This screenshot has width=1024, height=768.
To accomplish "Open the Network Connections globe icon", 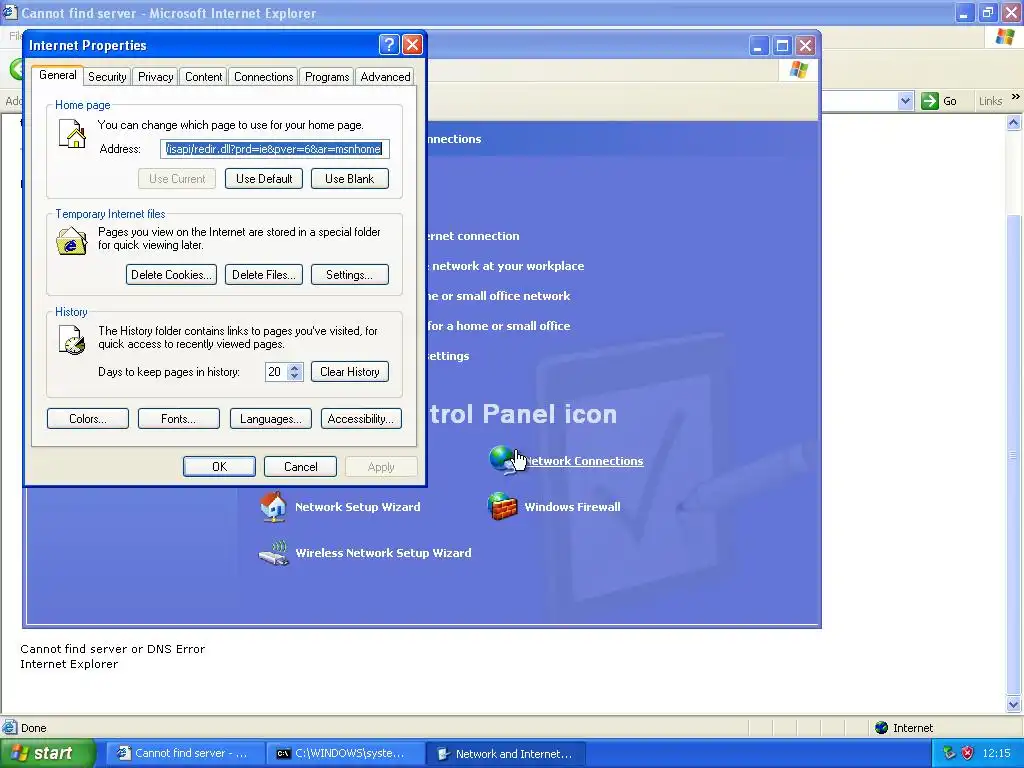I will pyautogui.click(x=502, y=460).
